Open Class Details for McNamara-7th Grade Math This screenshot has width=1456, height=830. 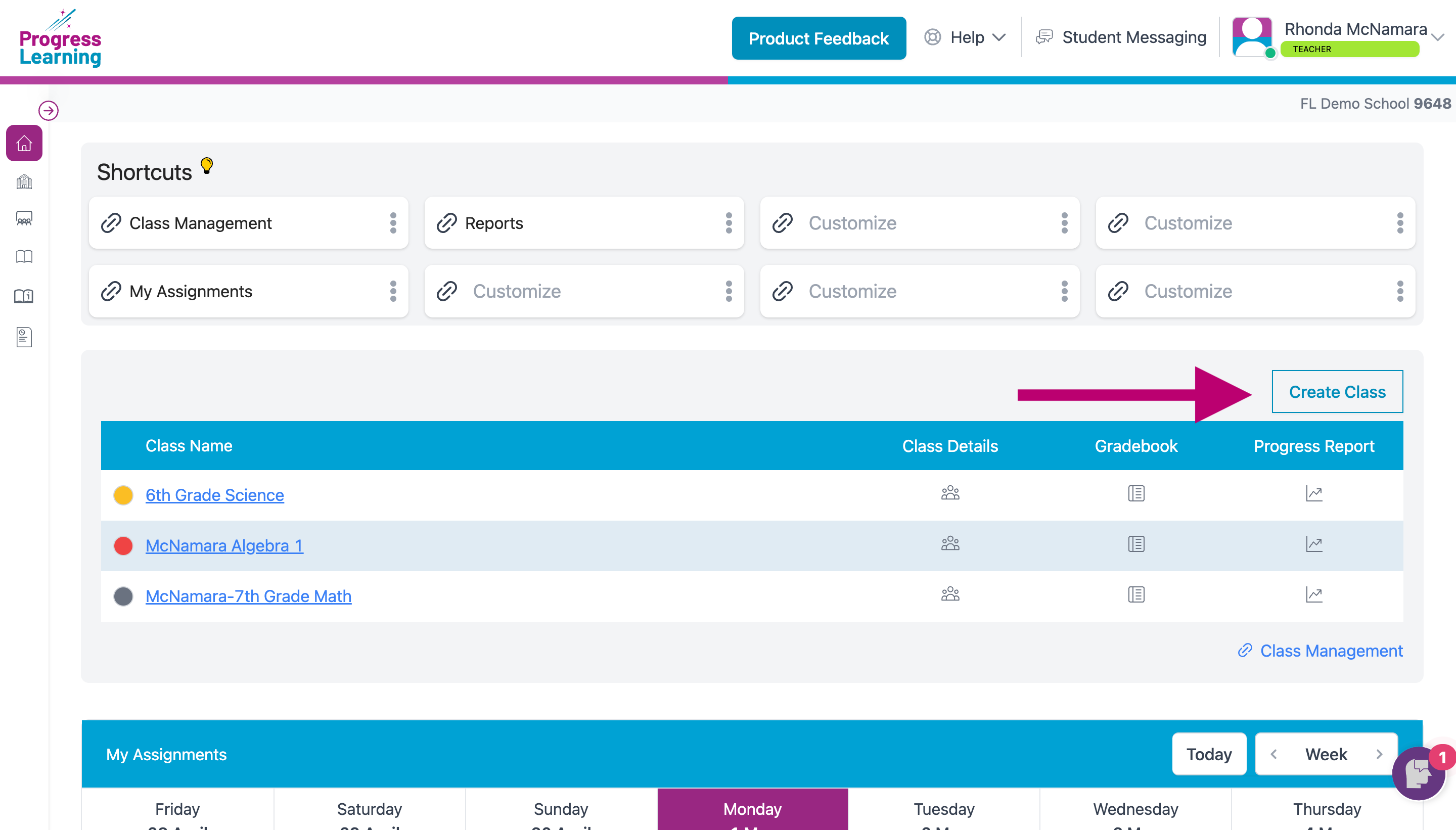tap(950, 594)
